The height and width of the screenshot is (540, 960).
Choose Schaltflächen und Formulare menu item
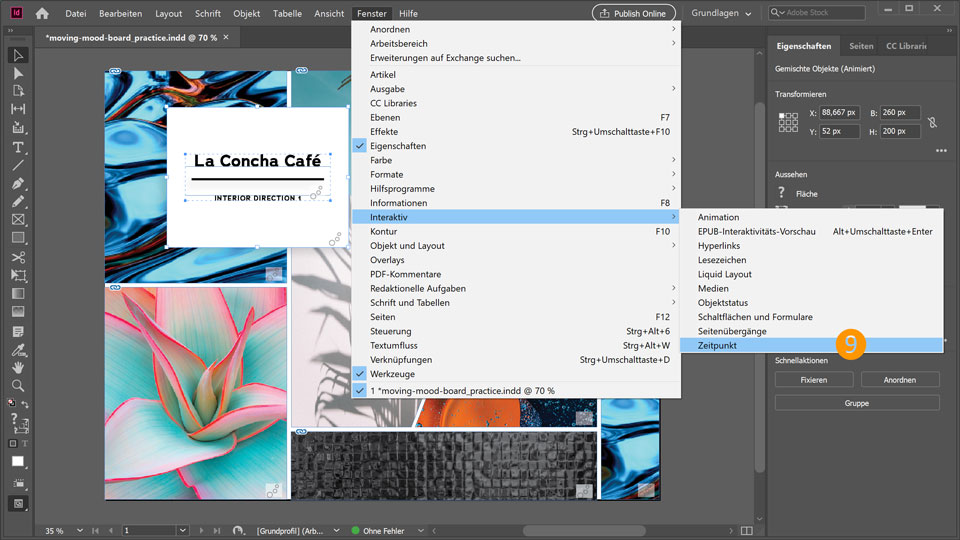[x=812, y=317]
